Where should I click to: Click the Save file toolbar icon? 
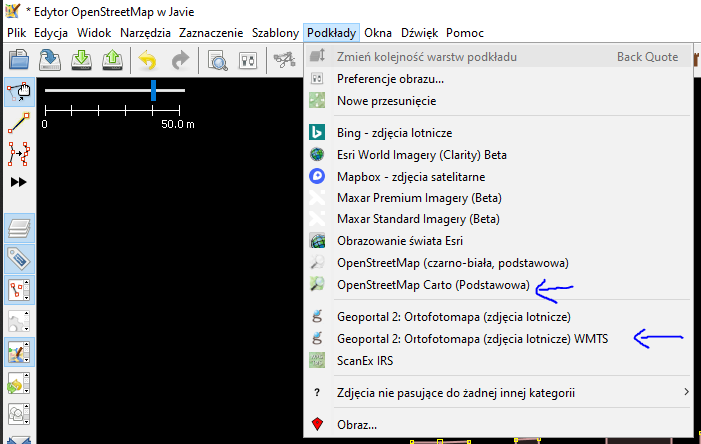50,59
